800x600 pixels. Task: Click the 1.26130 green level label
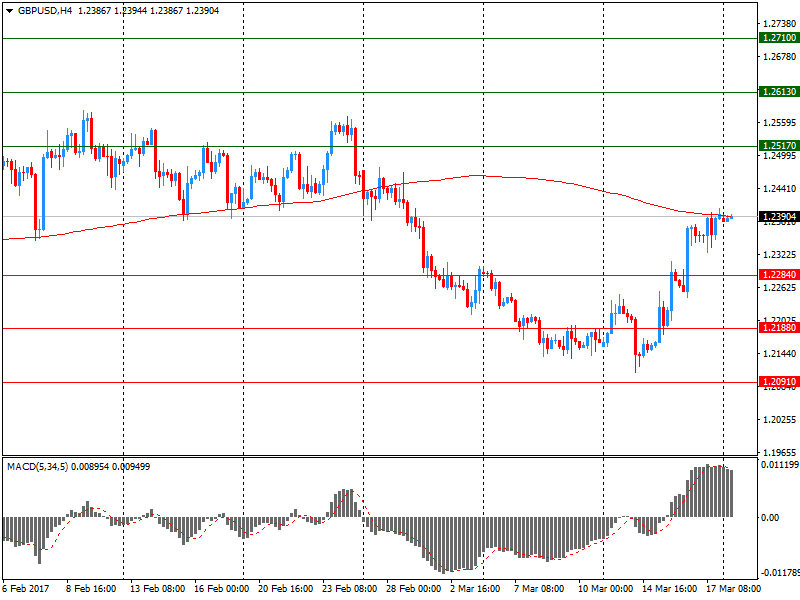coord(779,92)
